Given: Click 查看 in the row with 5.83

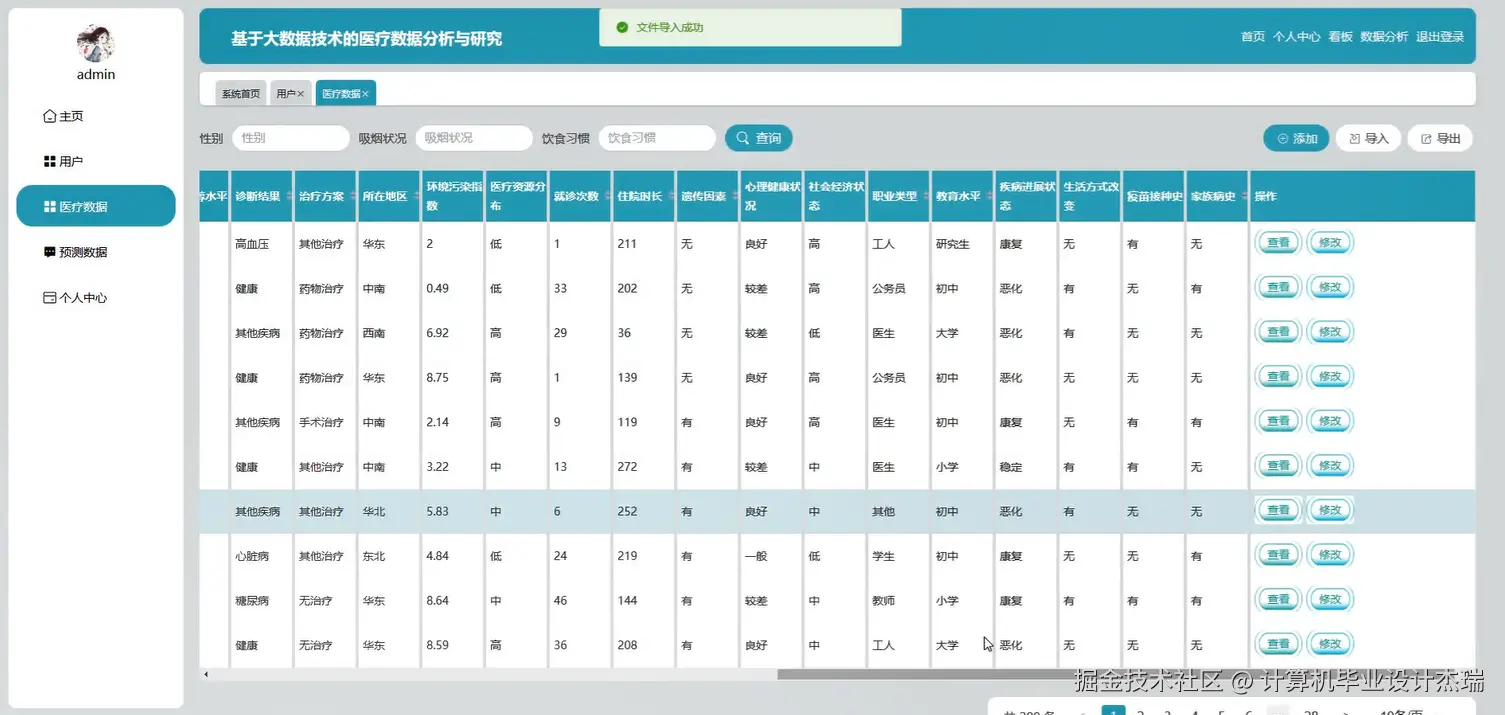Looking at the screenshot, I should (1279, 510).
